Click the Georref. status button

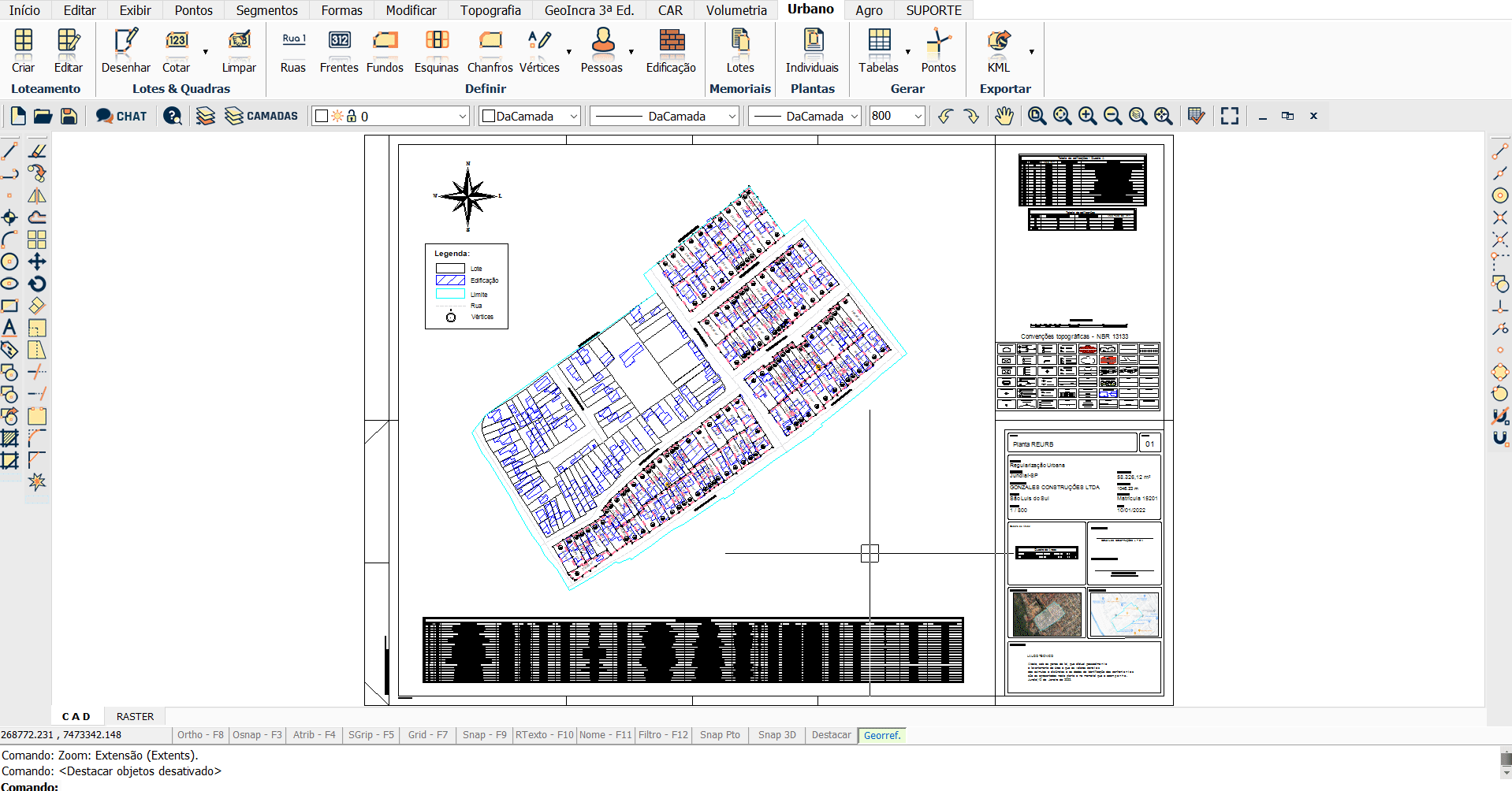coord(881,735)
